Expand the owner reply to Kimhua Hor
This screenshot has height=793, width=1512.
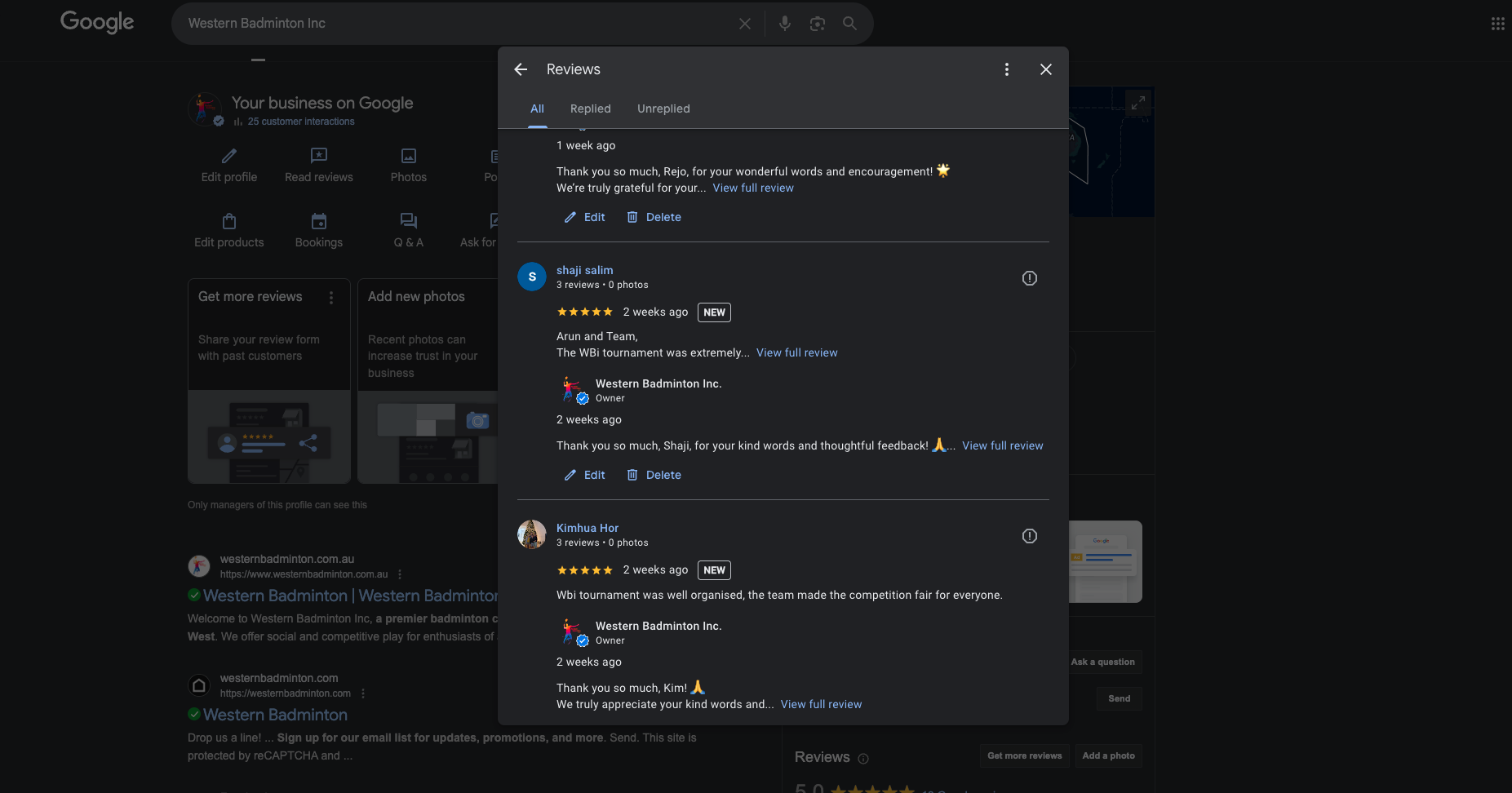pyautogui.click(x=821, y=704)
